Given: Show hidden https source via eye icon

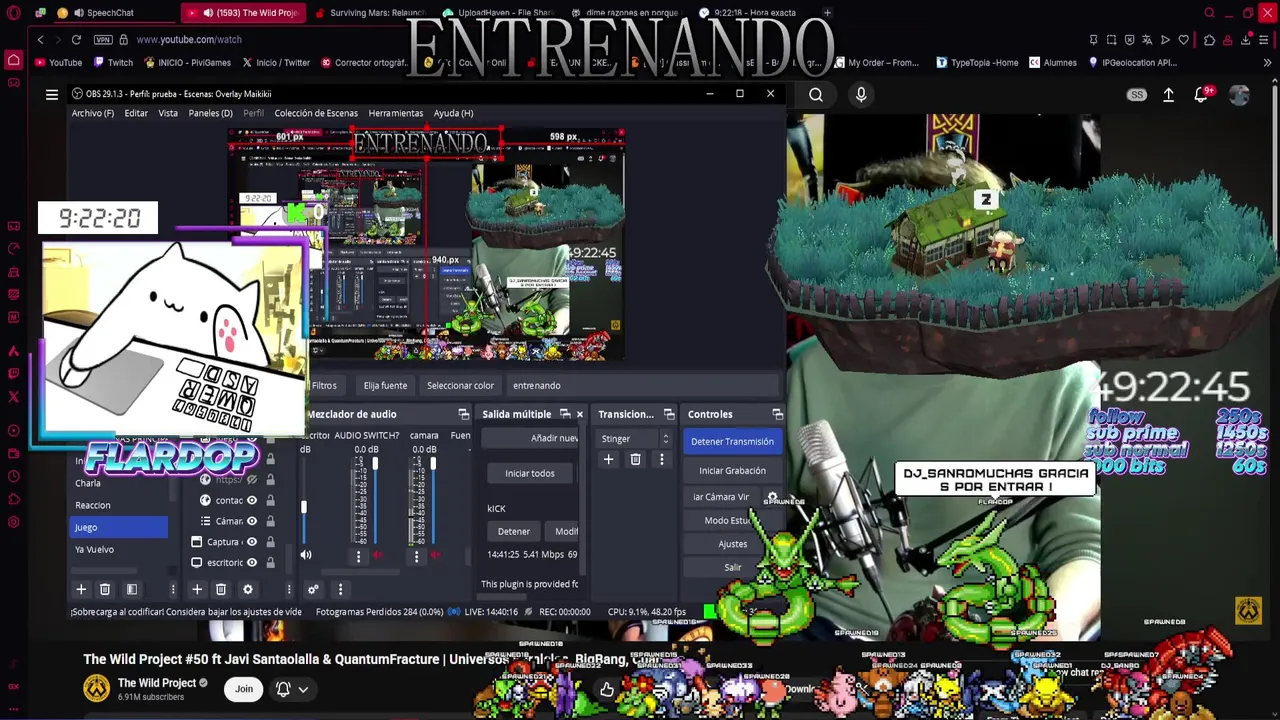Looking at the screenshot, I should (252, 479).
